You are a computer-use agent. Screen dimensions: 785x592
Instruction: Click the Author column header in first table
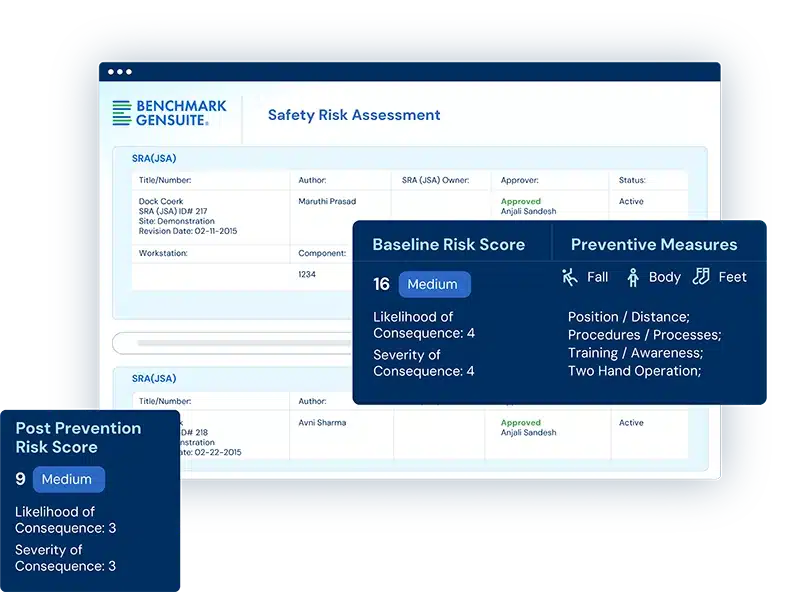point(312,180)
